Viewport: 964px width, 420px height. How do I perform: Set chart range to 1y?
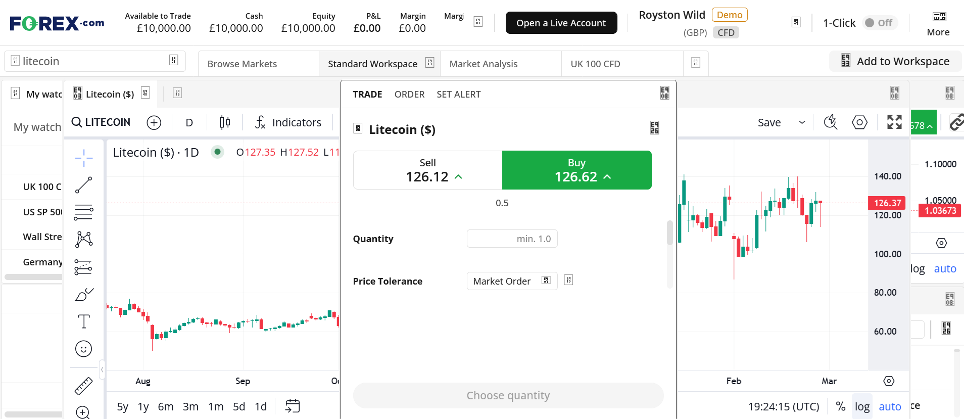[143, 406]
